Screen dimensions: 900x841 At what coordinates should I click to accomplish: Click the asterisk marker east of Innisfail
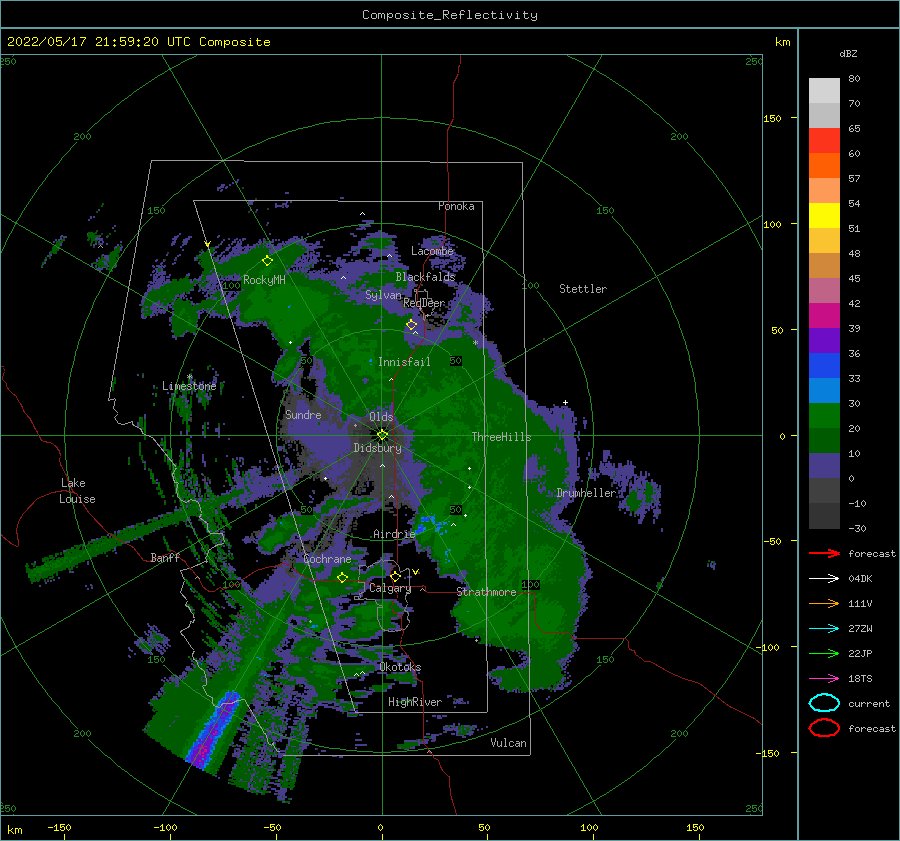(475, 343)
